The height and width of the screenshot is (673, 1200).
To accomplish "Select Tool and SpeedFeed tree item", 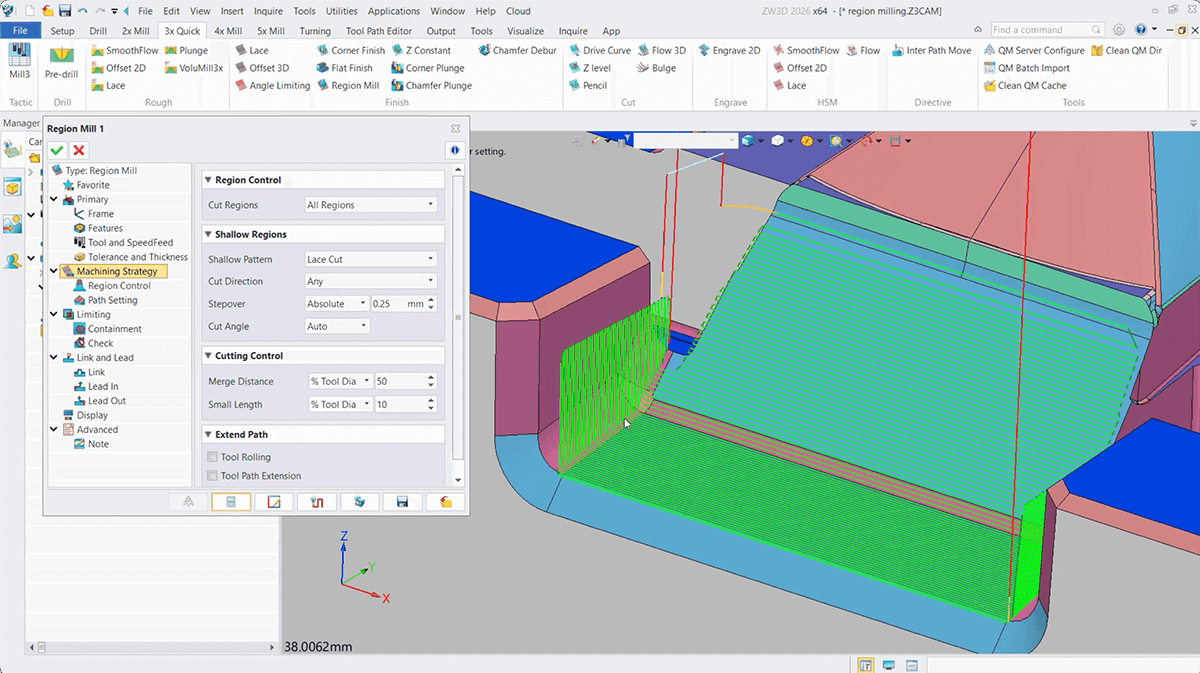I will 130,242.
